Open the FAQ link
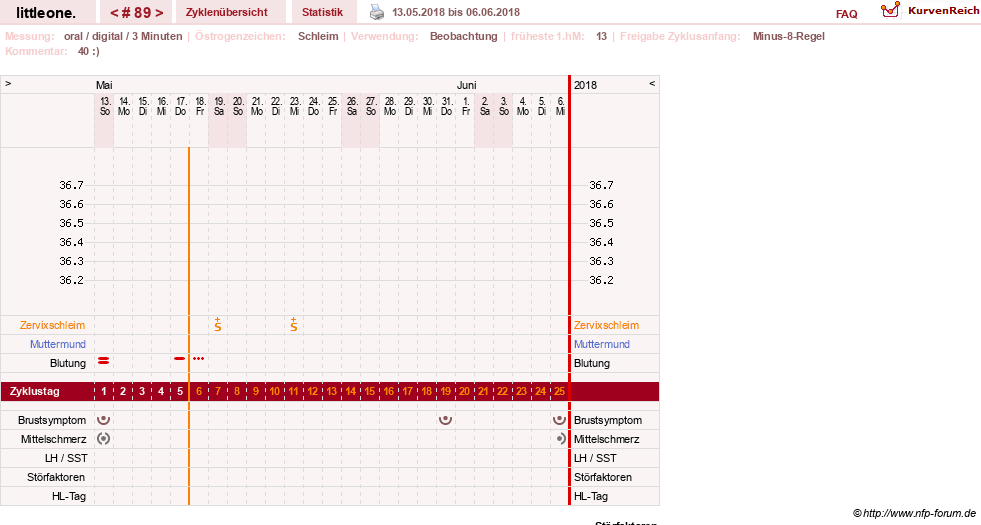Screen dimensions: 981x525 point(846,14)
